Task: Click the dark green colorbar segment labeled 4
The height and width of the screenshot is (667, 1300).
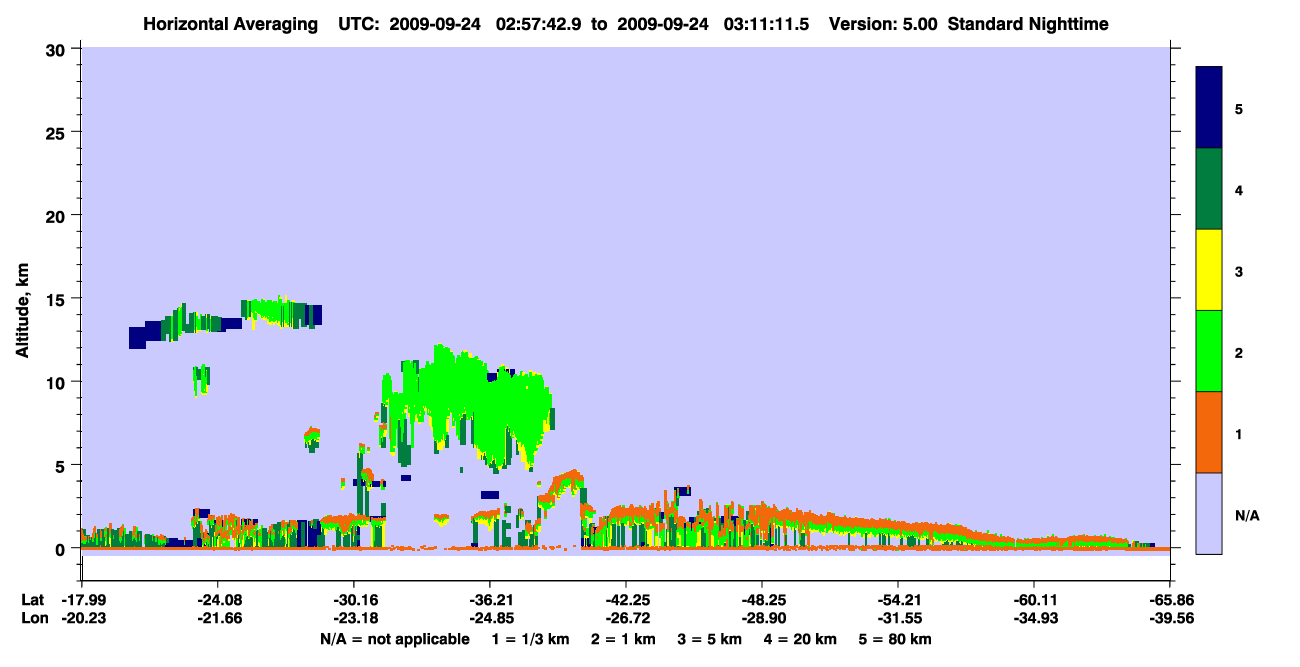Action: click(x=1209, y=189)
